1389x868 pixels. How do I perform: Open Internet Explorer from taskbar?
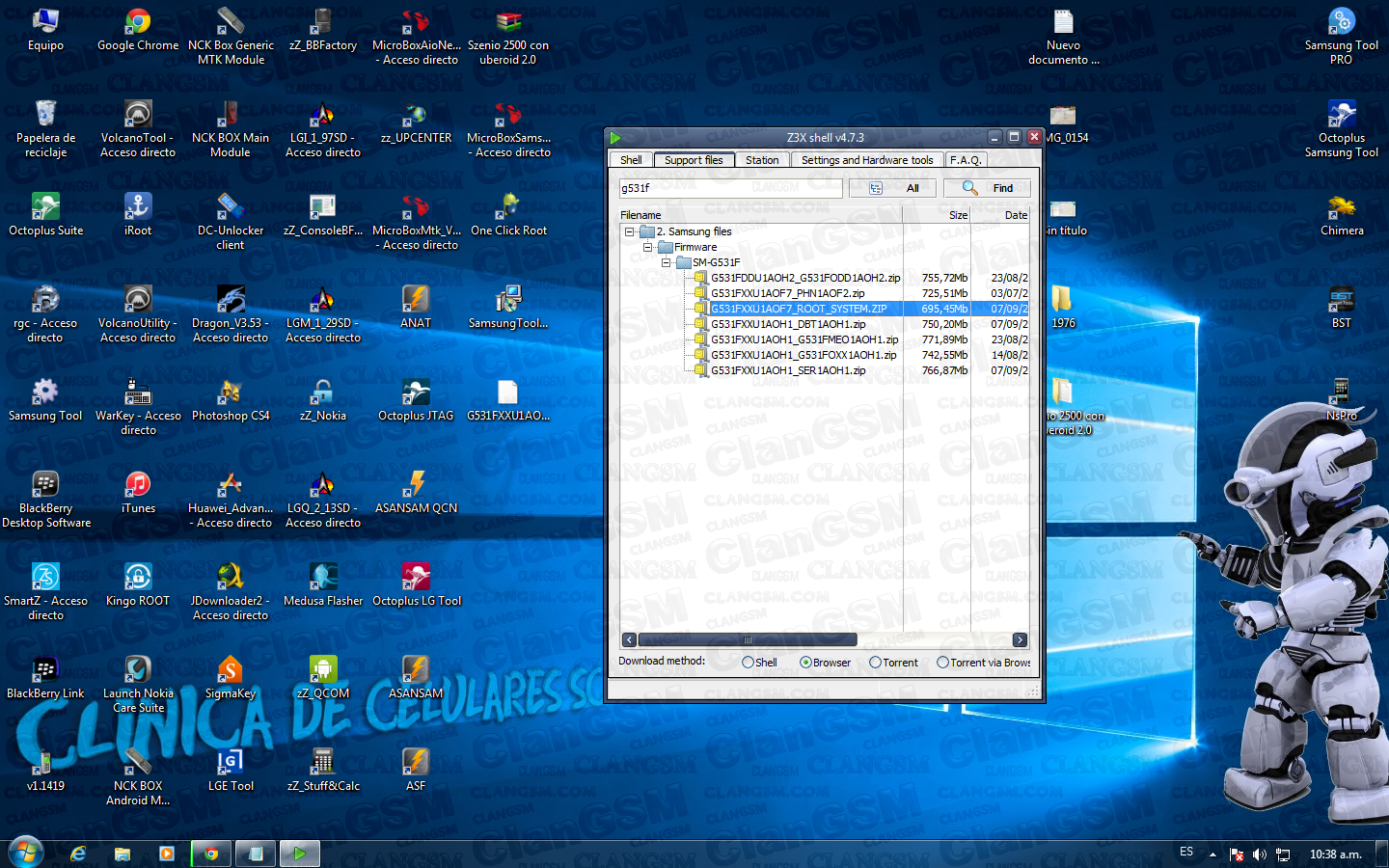point(78,854)
